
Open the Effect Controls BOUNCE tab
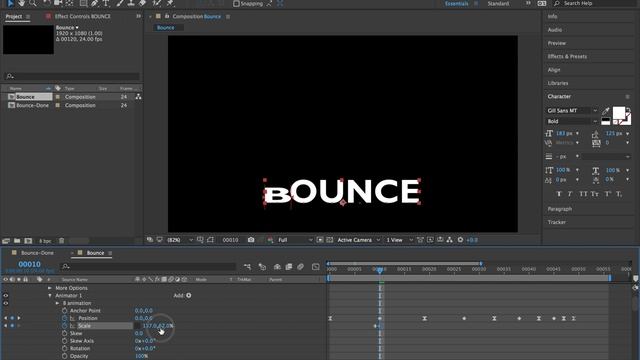coord(82,16)
